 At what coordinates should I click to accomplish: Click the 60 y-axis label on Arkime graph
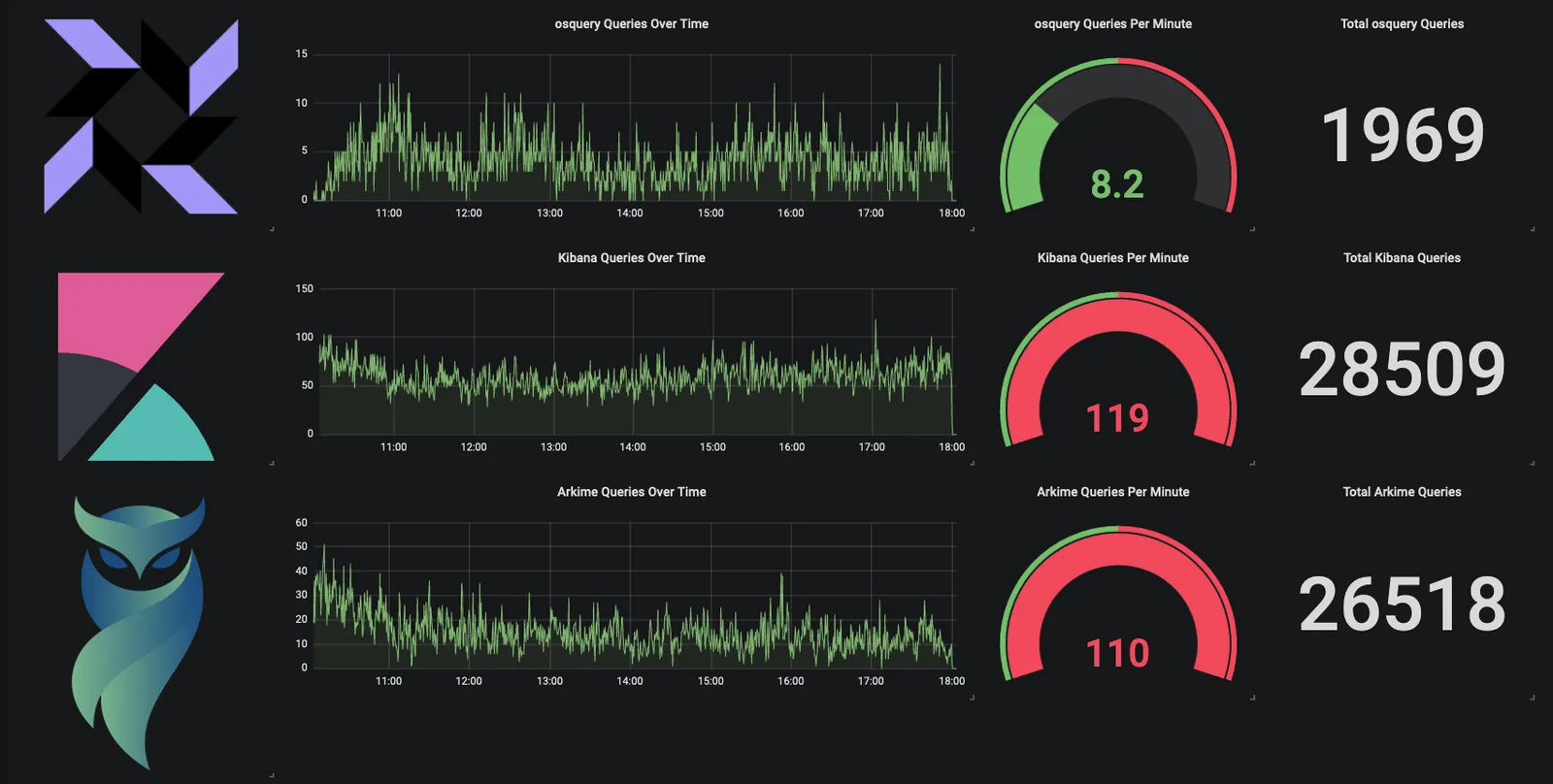302,523
